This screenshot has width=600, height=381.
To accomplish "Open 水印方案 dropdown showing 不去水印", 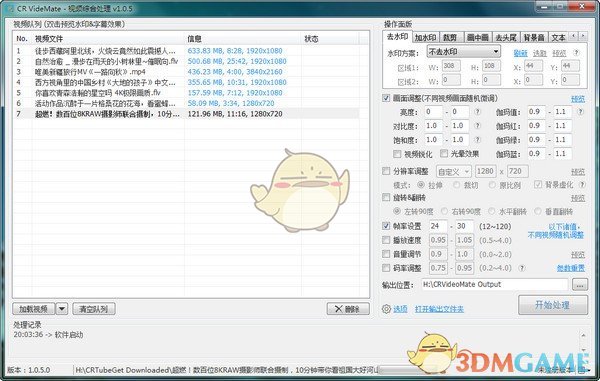I will [463, 52].
